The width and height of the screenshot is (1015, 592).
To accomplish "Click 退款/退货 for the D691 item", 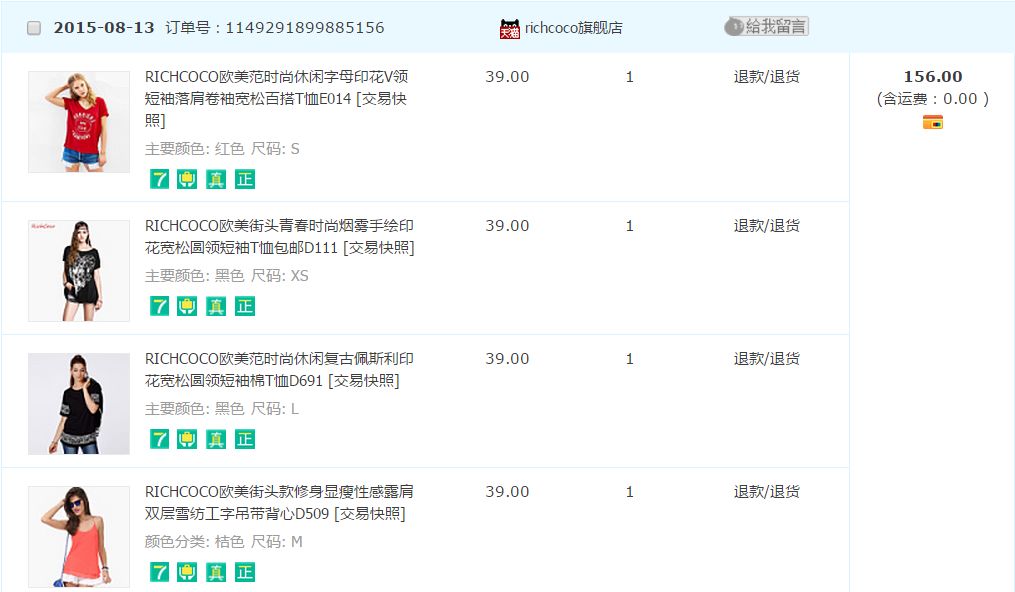I will pos(766,358).
